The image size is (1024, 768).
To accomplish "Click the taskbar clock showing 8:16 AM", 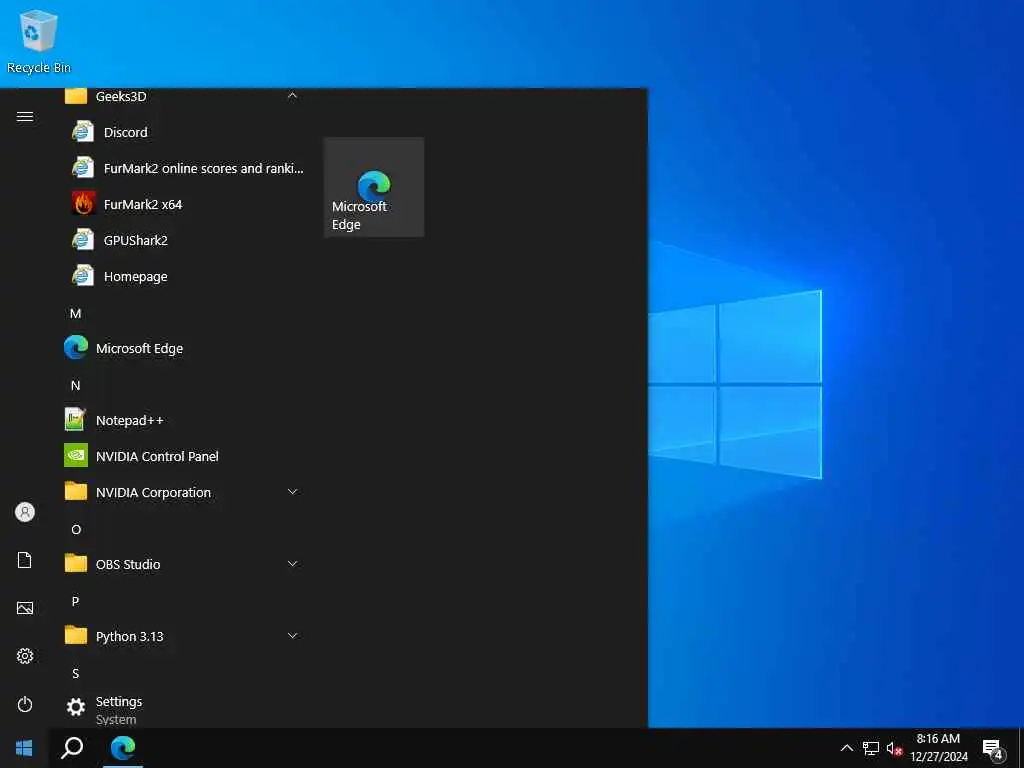I will point(939,748).
